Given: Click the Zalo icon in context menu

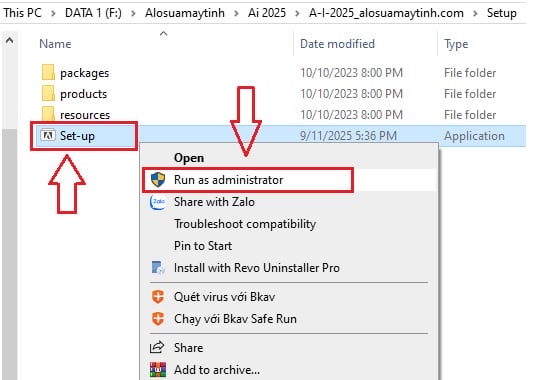Looking at the screenshot, I should (158, 202).
